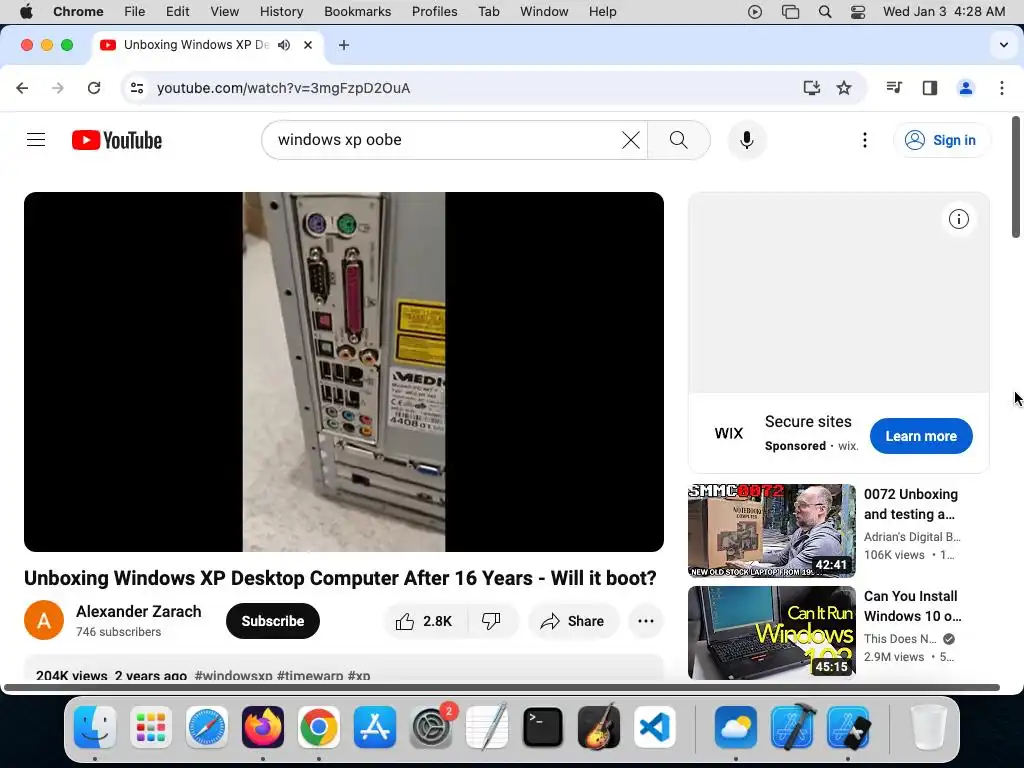The image size is (1024, 768).
Task: Open the YouTube hamburger guide menu
Action: click(36, 140)
